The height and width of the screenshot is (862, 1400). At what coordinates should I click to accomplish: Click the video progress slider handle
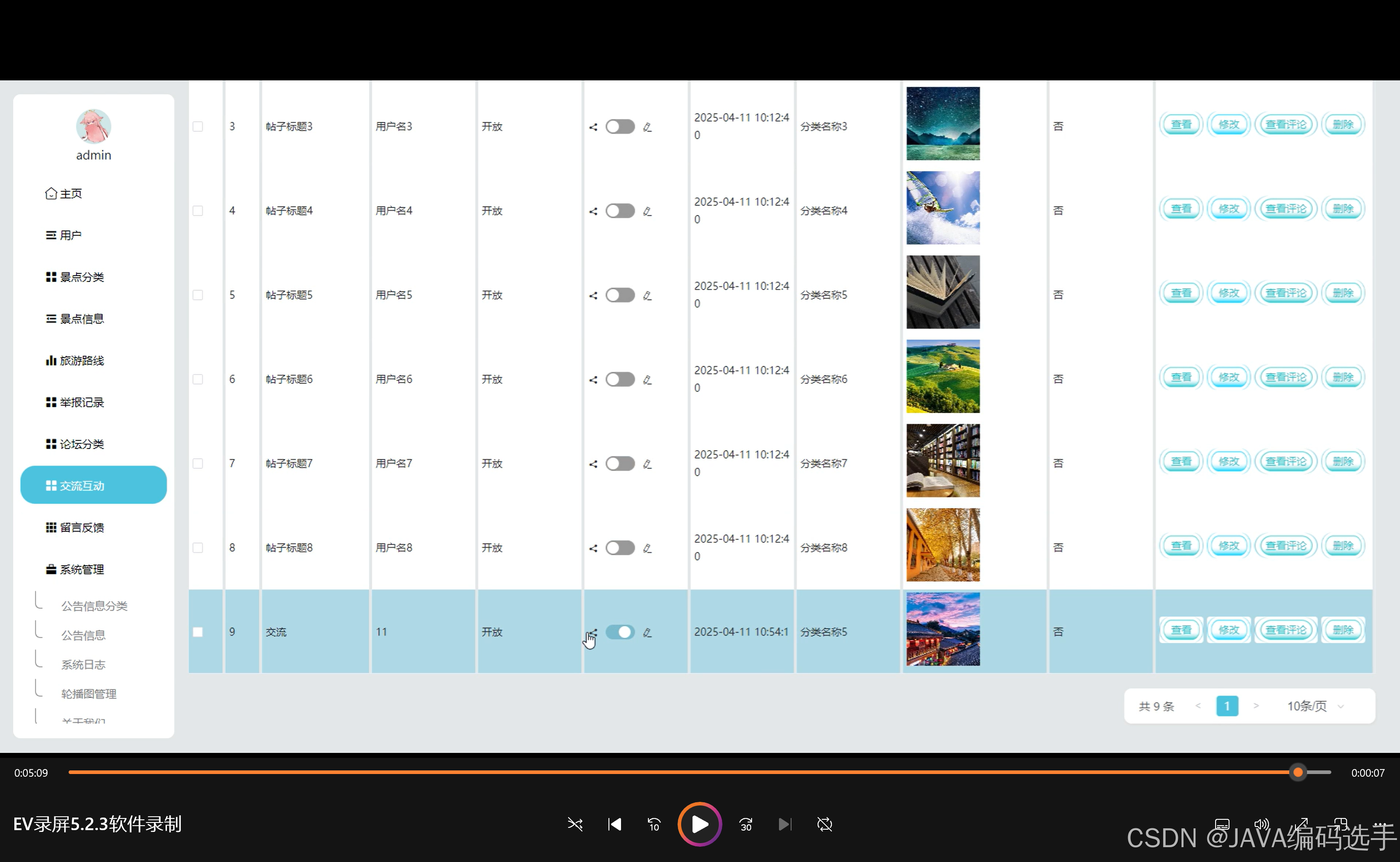(x=1298, y=773)
